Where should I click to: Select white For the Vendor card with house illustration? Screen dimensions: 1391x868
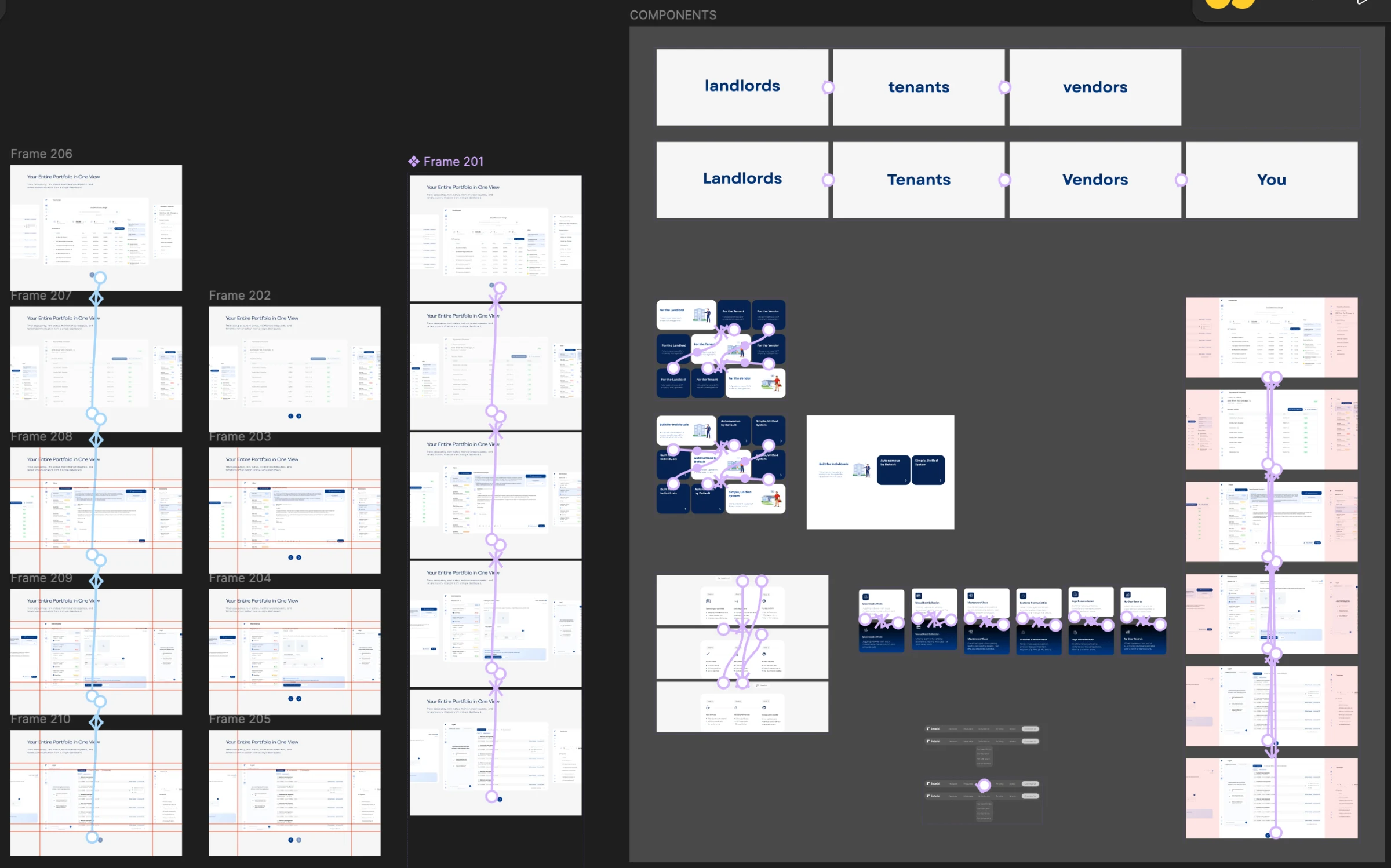point(755,383)
